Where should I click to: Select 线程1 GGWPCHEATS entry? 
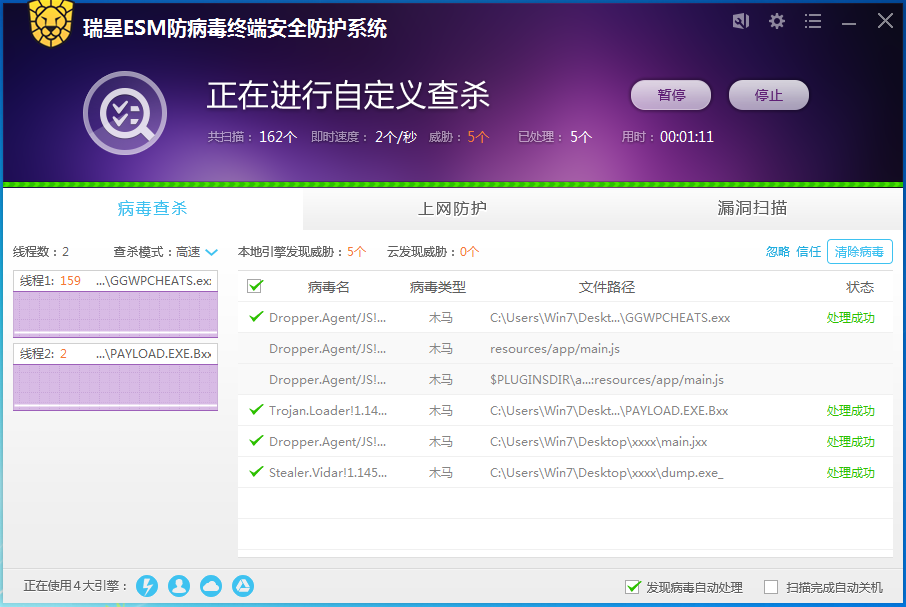(116, 281)
